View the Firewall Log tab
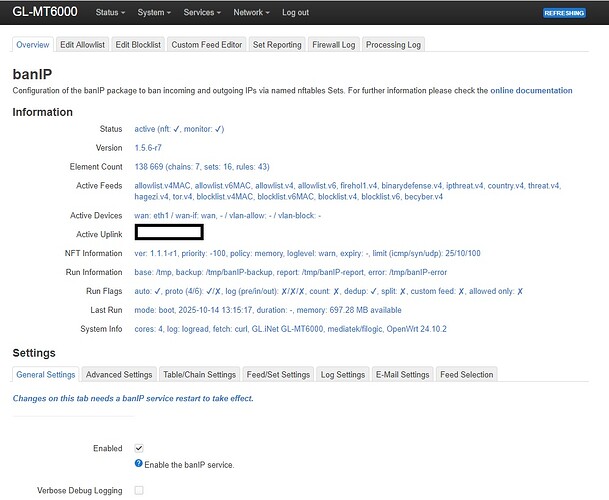Screen dimensions: 609x500 pos(334,45)
